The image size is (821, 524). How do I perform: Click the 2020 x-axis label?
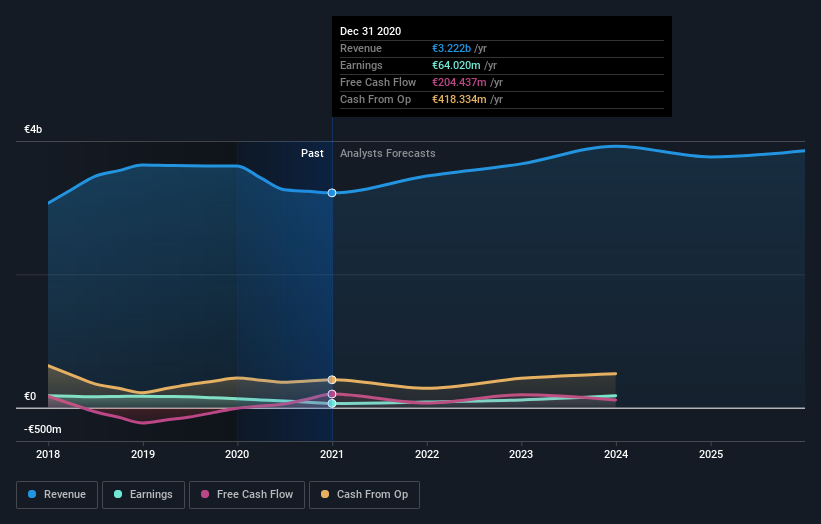pos(237,454)
